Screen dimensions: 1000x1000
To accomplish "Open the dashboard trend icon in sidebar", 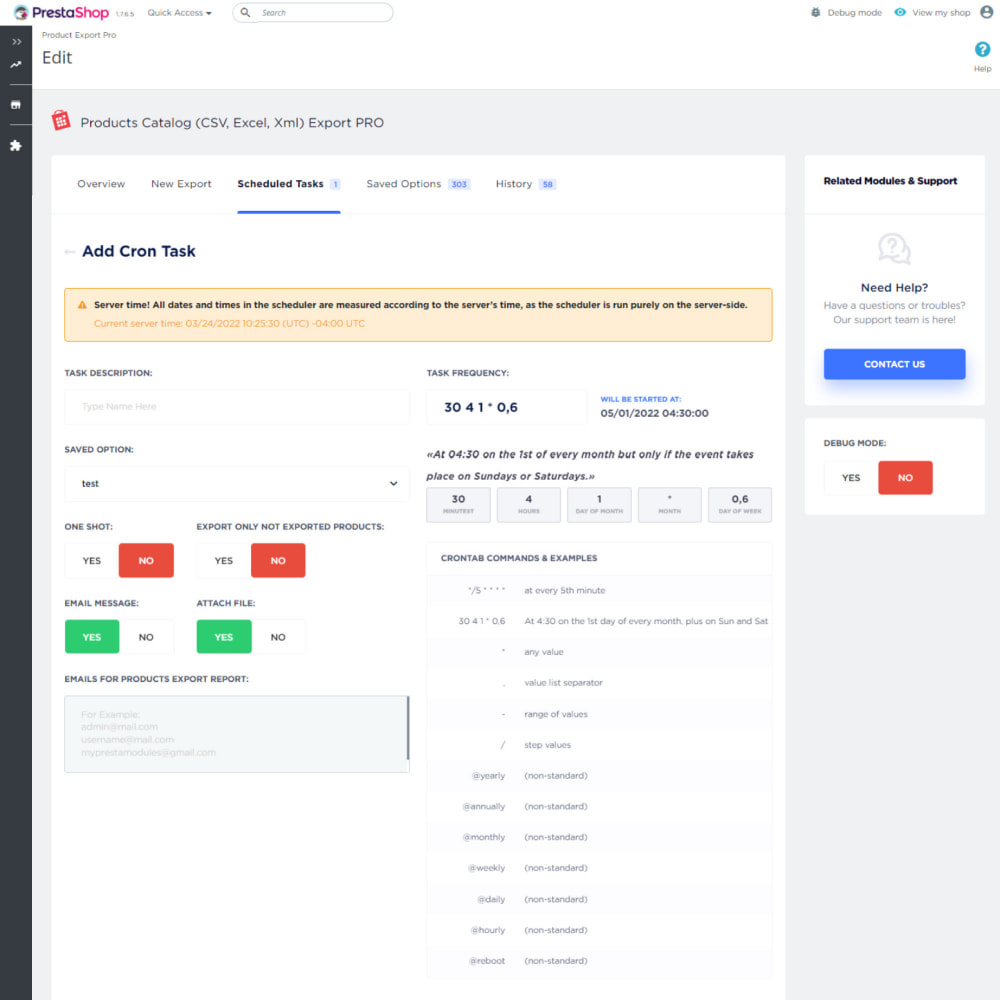I will [16, 65].
